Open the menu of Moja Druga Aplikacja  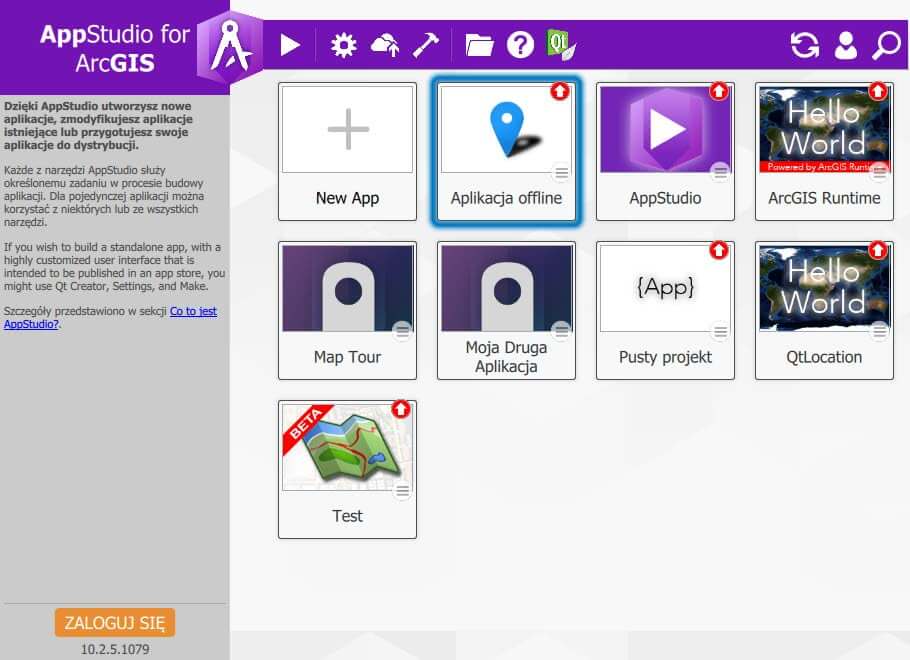[561, 331]
